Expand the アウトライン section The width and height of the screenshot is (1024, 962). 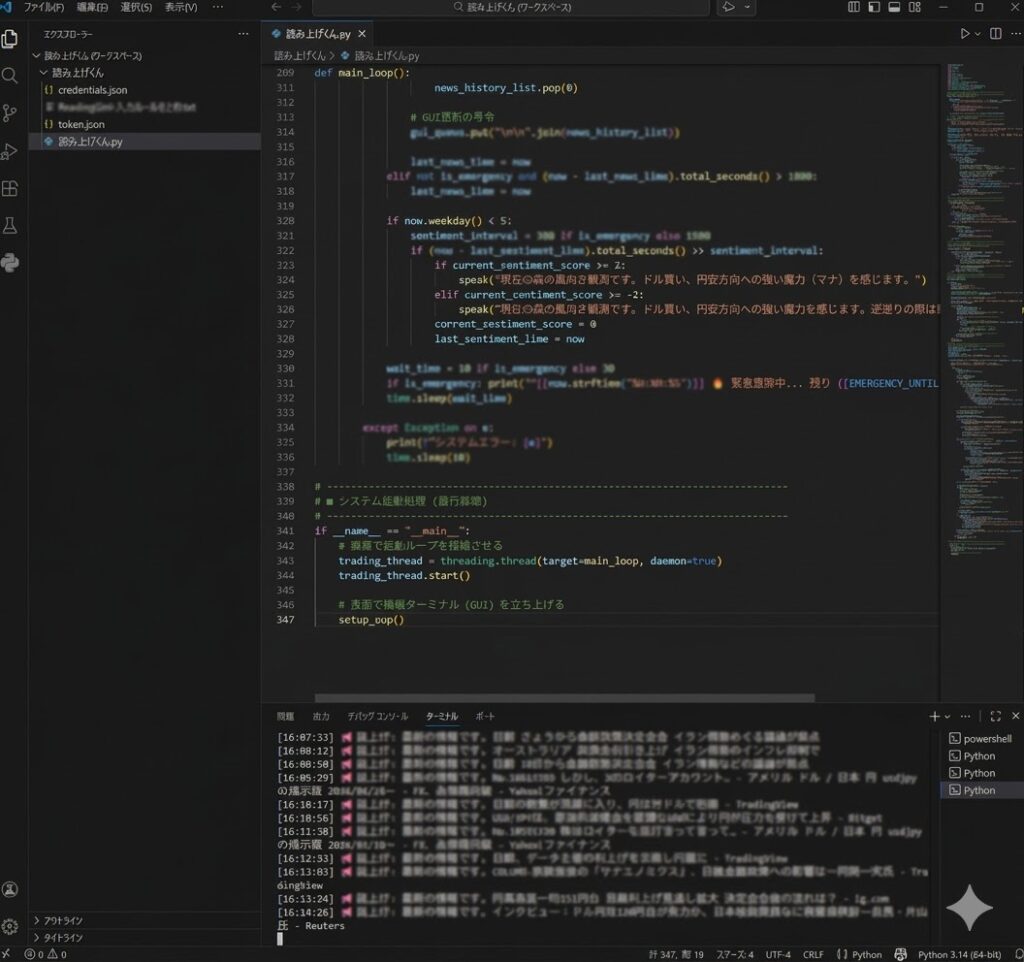[x=64, y=920]
